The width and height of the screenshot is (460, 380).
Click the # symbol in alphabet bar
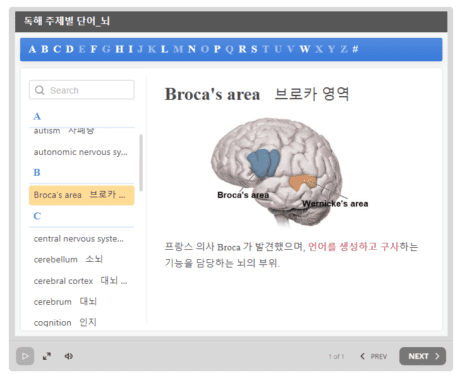(355, 49)
